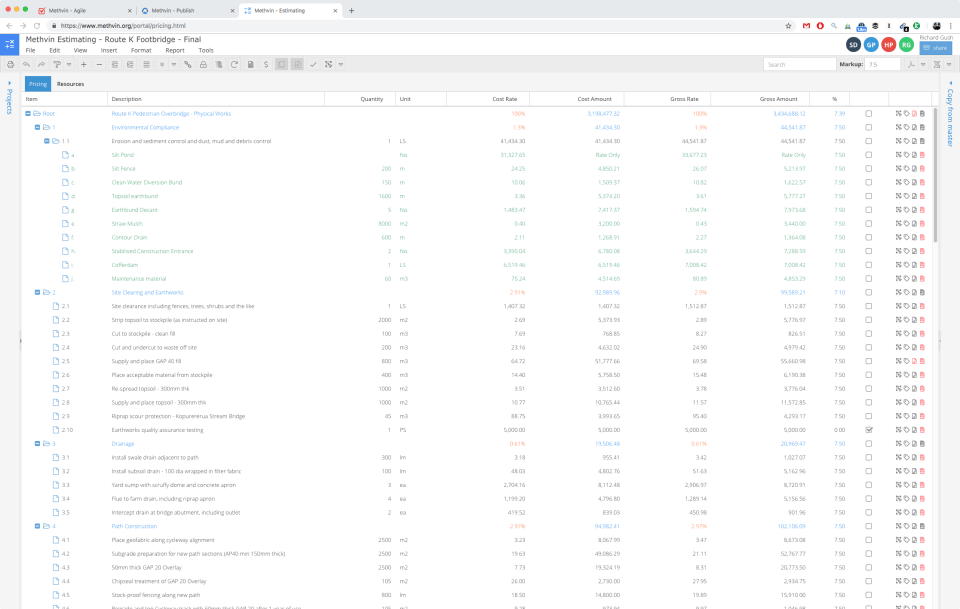Screen dimensions: 960x609
Task: Click the Indent icon in the toolbar
Action: coord(129,64)
